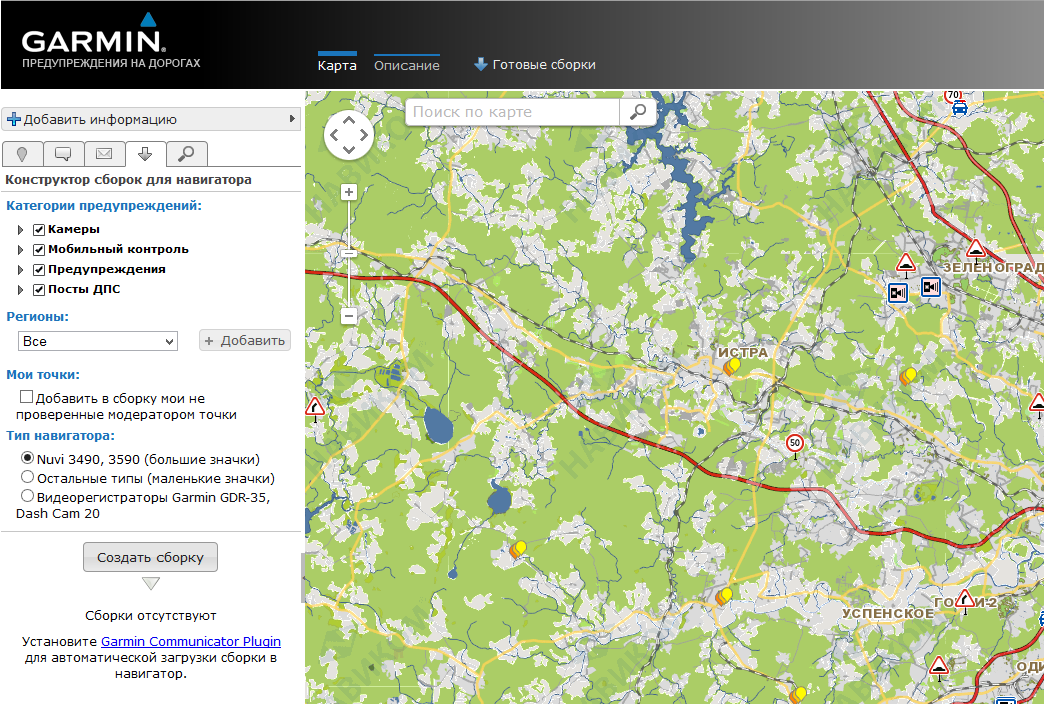
Task: Open the magnifier search sidebar tab
Action: pyautogui.click(x=186, y=153)
